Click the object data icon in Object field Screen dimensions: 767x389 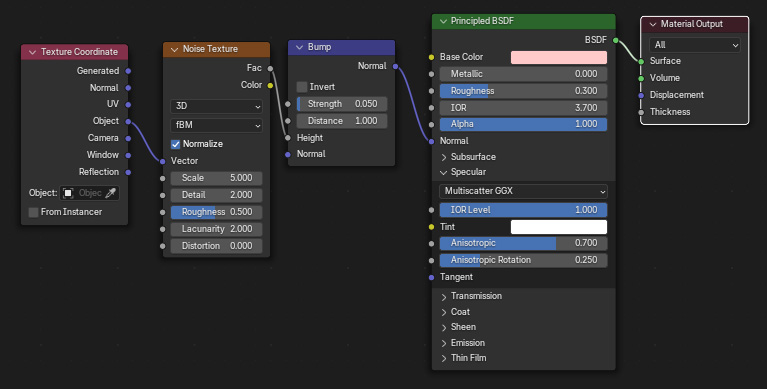click(68, 193)
